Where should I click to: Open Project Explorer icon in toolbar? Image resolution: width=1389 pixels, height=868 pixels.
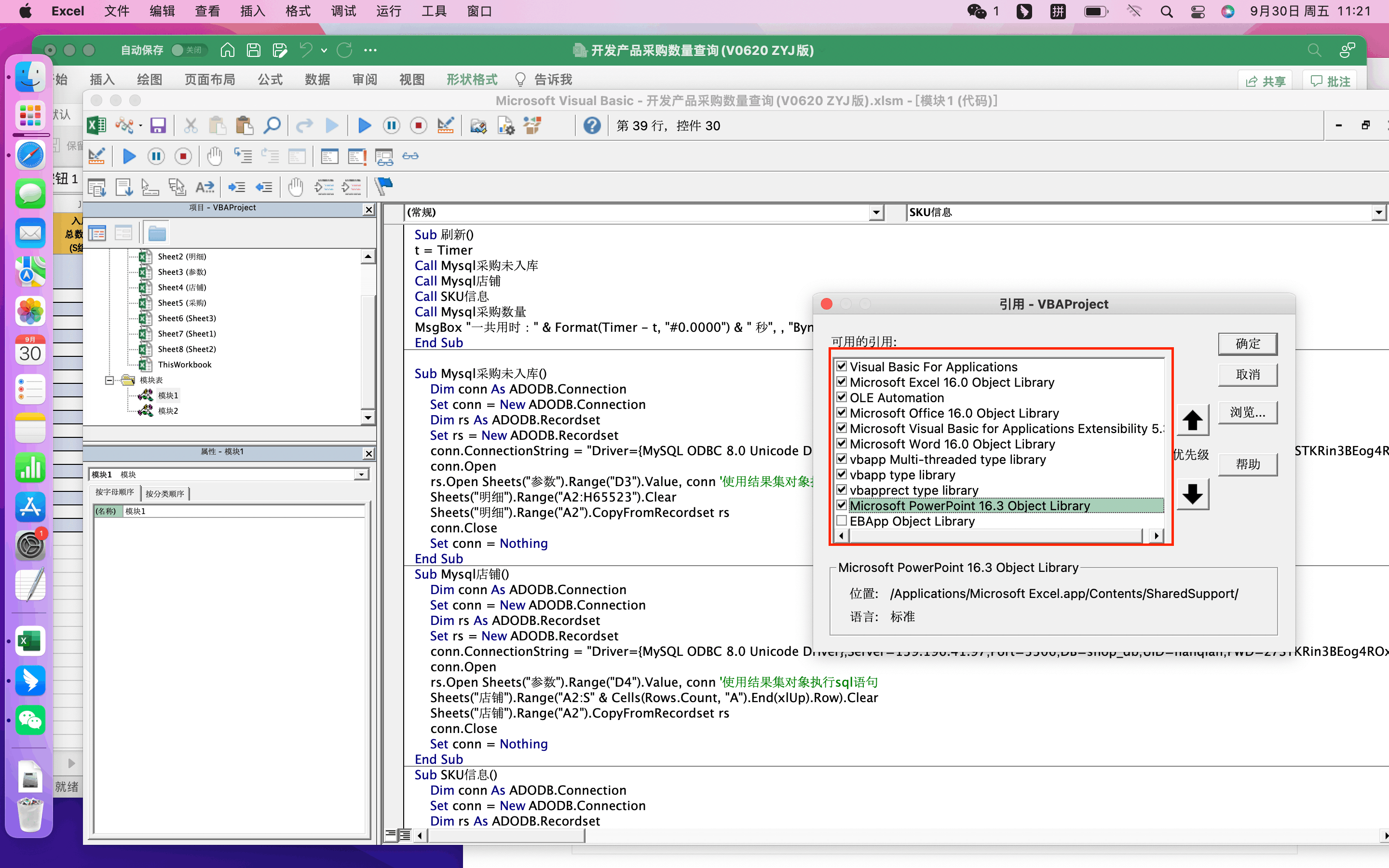(x=478, y=126)
